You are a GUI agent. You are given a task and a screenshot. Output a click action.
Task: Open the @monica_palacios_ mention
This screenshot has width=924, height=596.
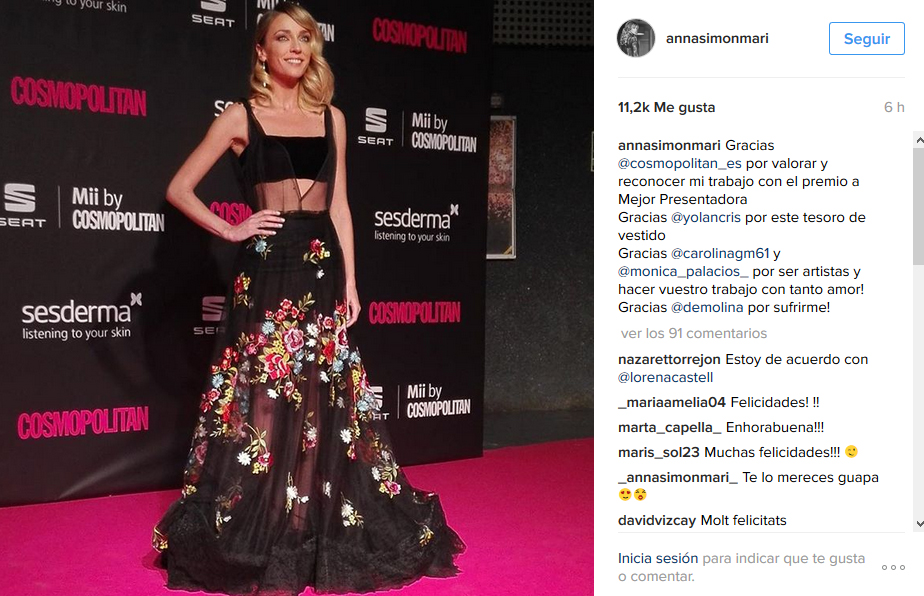[x=683, y=272]
